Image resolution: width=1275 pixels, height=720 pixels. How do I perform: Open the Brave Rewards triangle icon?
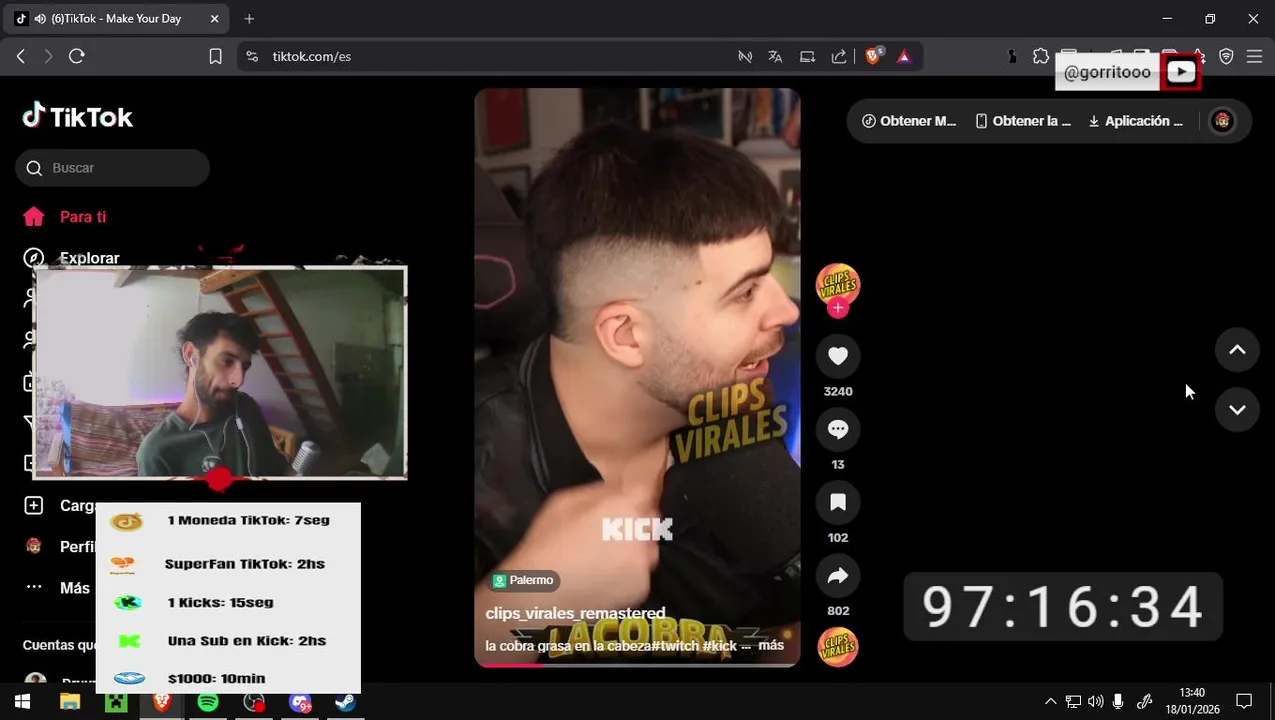[x=904, y=57]
